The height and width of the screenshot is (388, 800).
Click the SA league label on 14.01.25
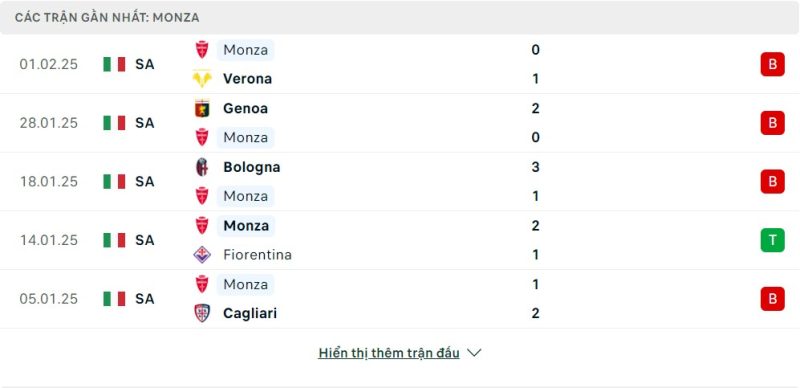(x=145, y=240)
